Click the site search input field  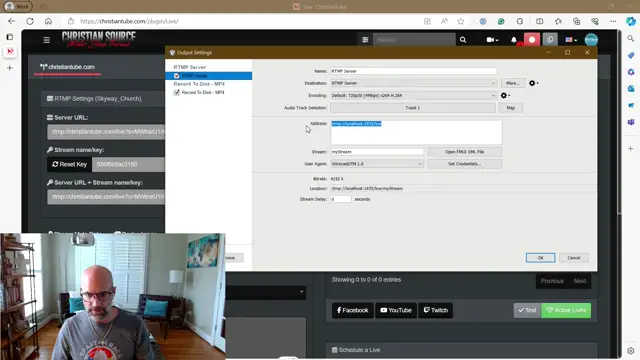point(414,40)
